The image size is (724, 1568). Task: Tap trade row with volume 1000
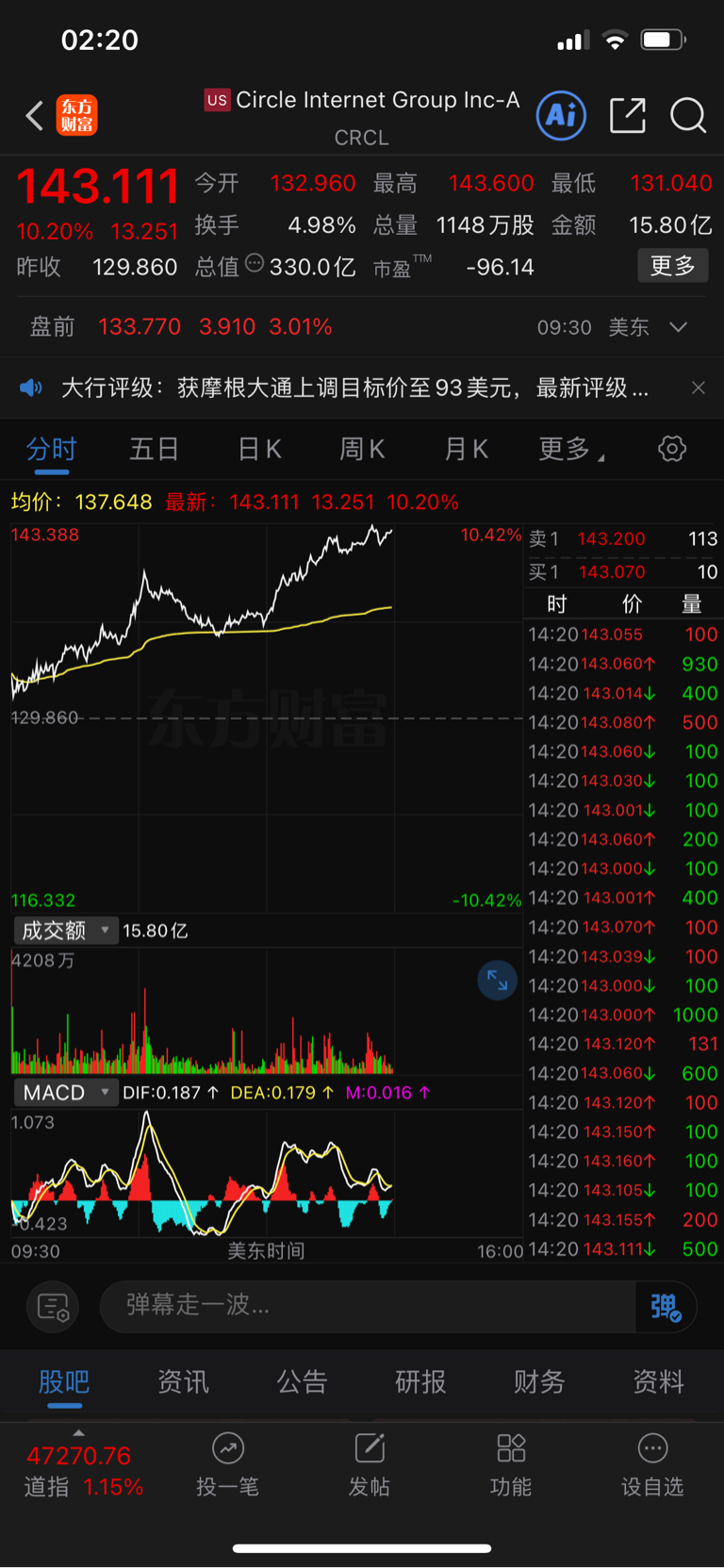(x=623, y=1015)
